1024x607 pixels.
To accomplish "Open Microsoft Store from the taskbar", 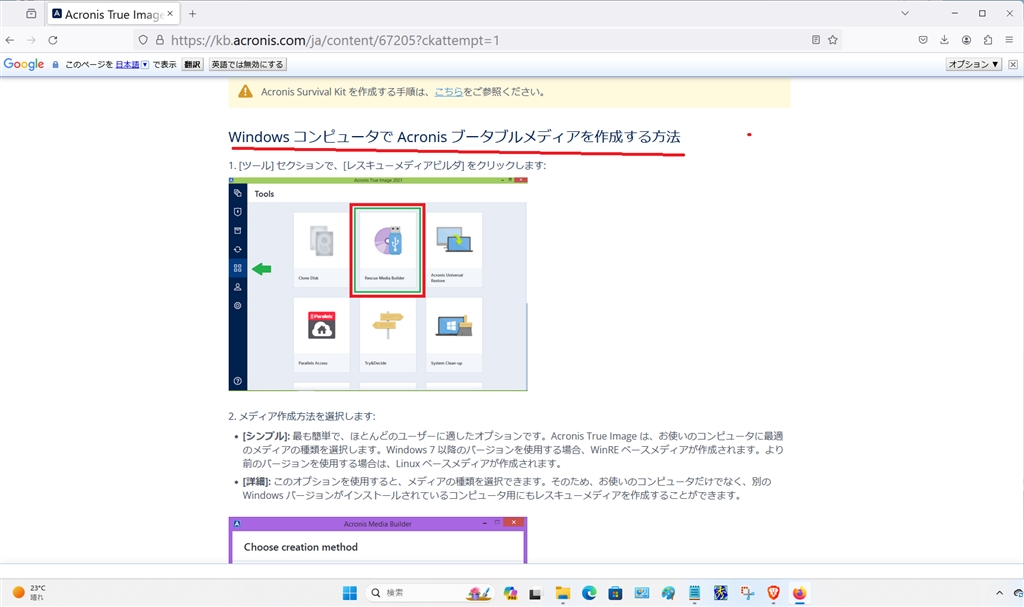I will (x=615, y=593).
